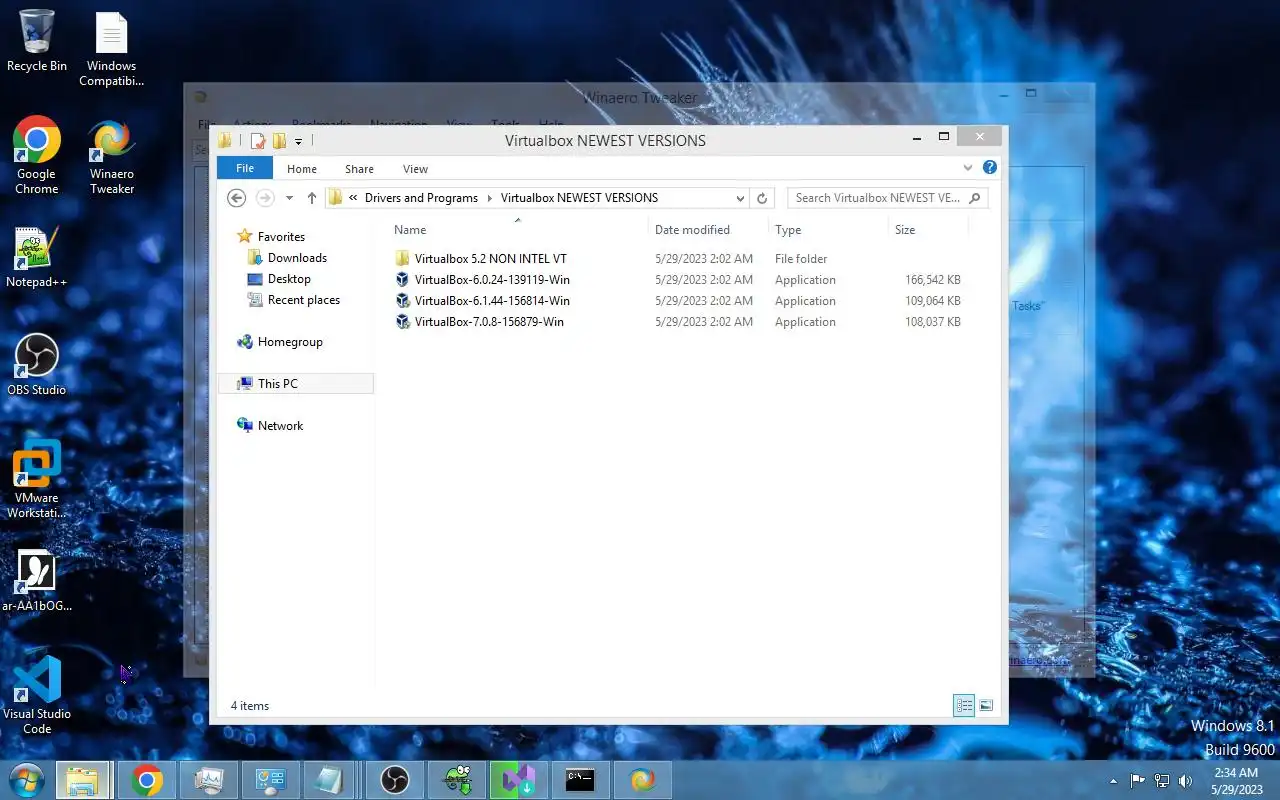Open Downloads in the navigation pane
Image resolution: width=1280 pixels, height=800 pixels.
[297, 258]
